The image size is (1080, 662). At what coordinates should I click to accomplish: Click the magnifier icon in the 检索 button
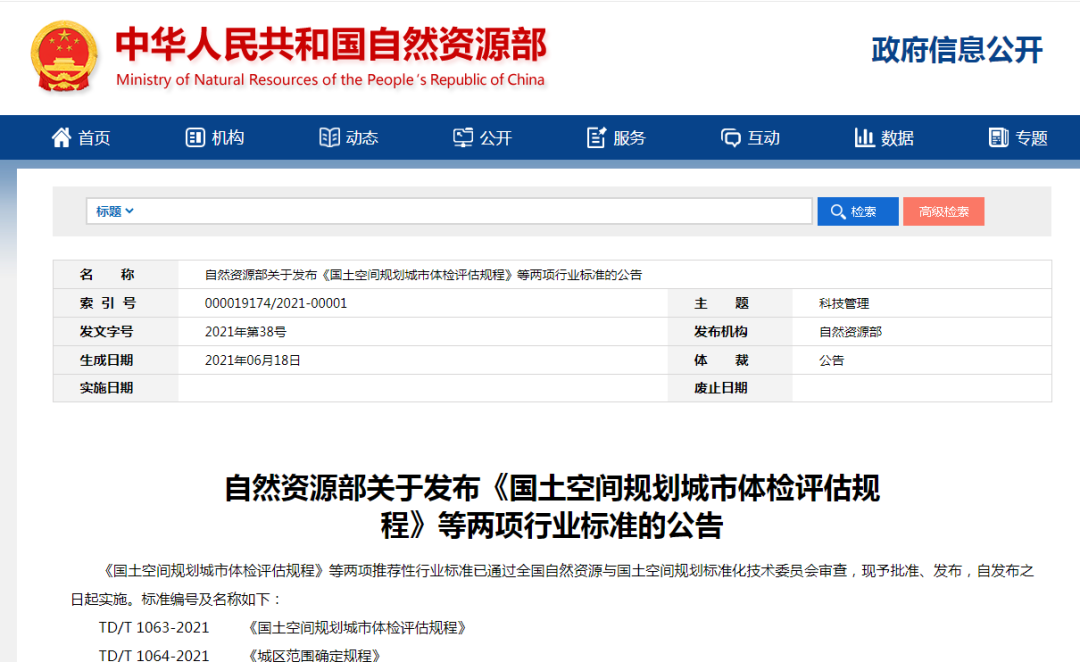pyautogui.click(x=838, y=211)
